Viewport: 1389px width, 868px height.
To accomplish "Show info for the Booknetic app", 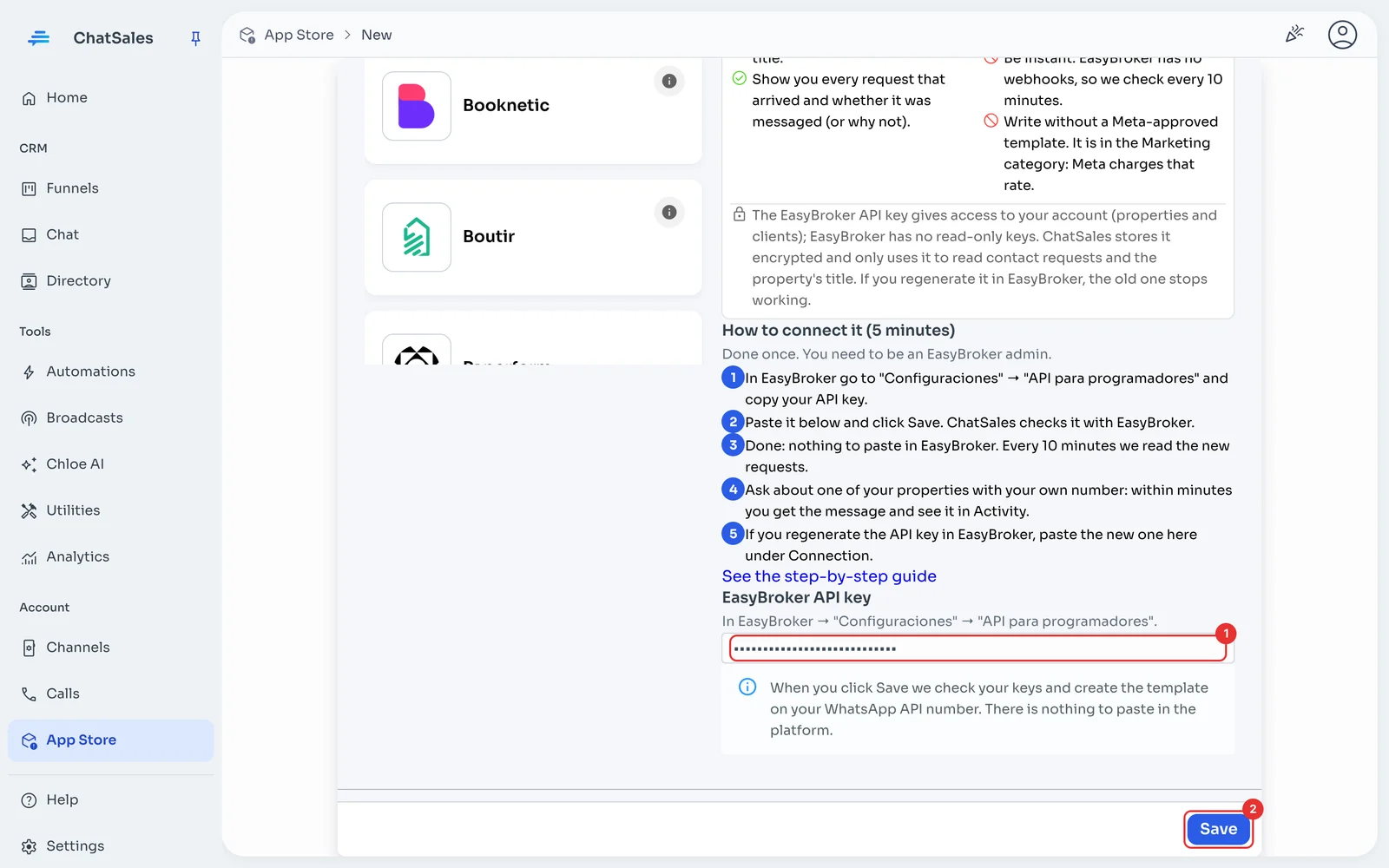I will 669,81.
